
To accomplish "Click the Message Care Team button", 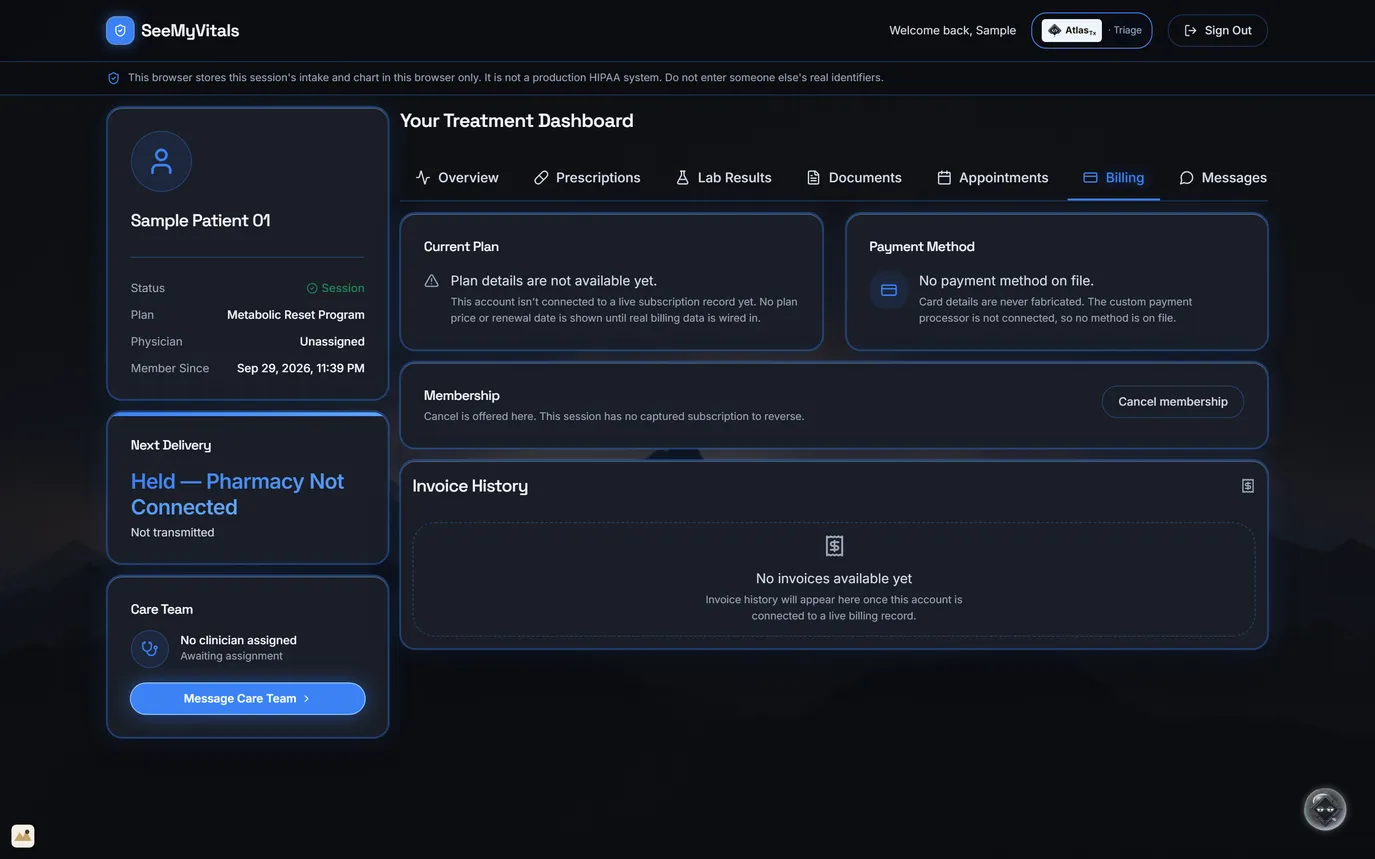I will pos(248,699).
